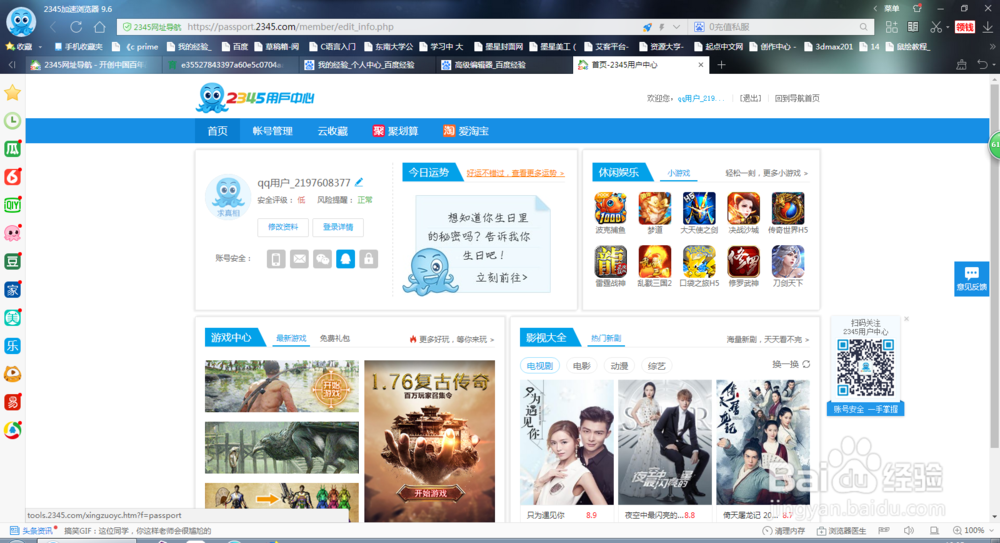Image resolution: width=1000 pixels, height=543 pixels.
Task: Open a new tab with plus button
Action: point(721,64)
